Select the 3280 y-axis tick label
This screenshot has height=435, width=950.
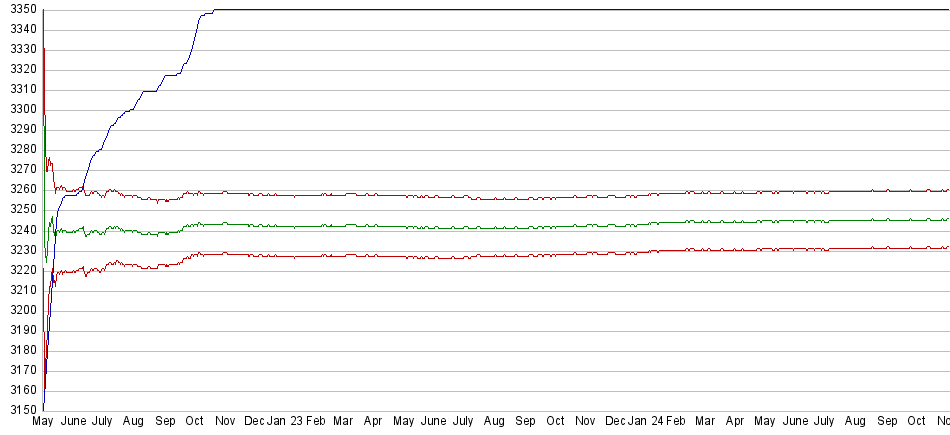(x=20, y=150)
